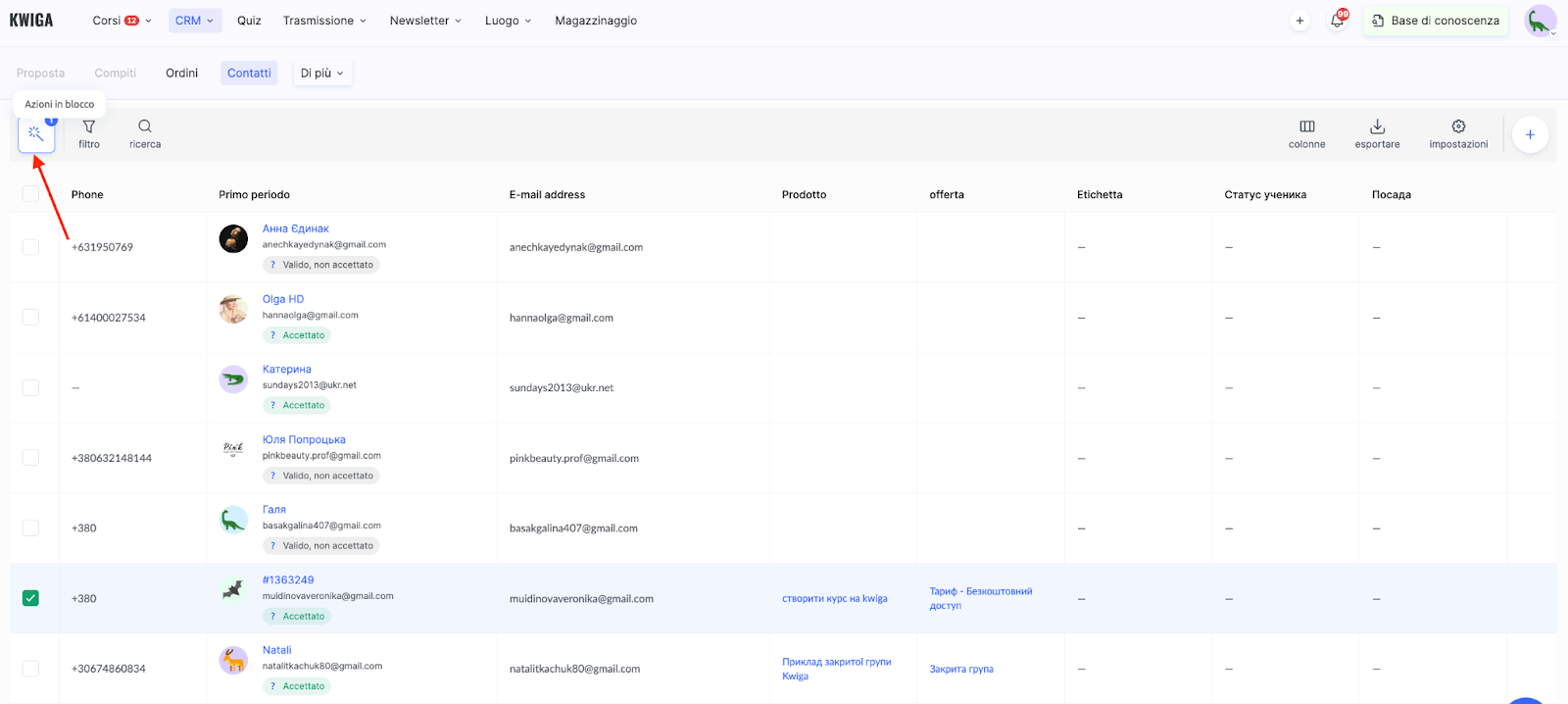Check the box for +631950769 row
The image size is (1568, 704).
click(x=30, y=247)
